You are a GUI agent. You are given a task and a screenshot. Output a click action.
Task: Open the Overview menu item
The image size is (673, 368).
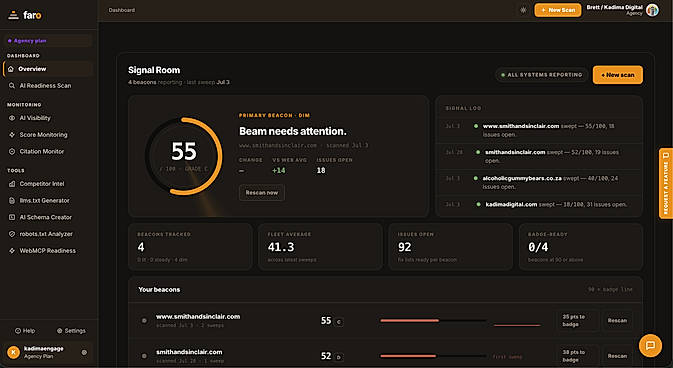click(x=48, y=69)
